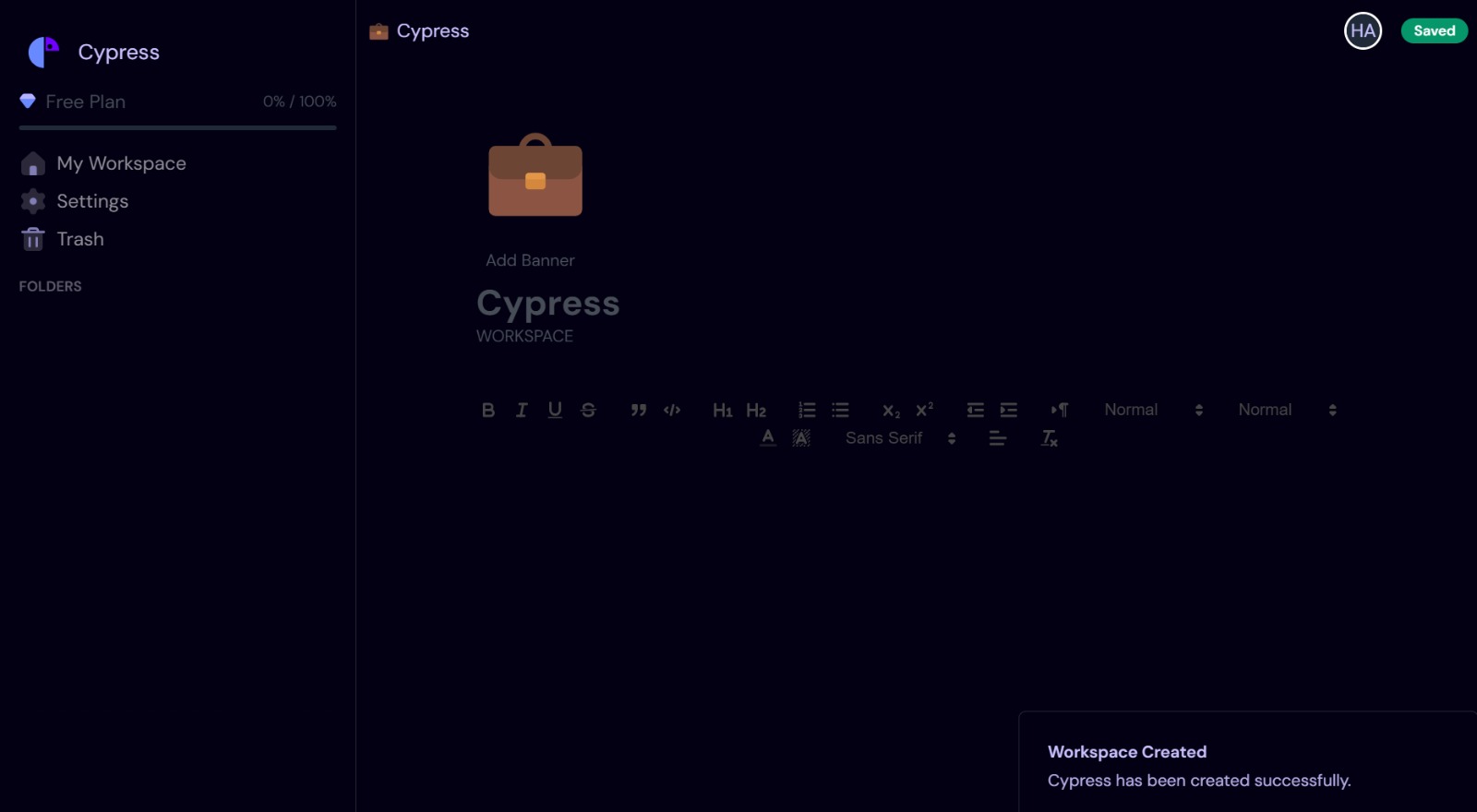Open the first Normal size dropdown
The image size is (1477, 812).
pos(1154,410)
